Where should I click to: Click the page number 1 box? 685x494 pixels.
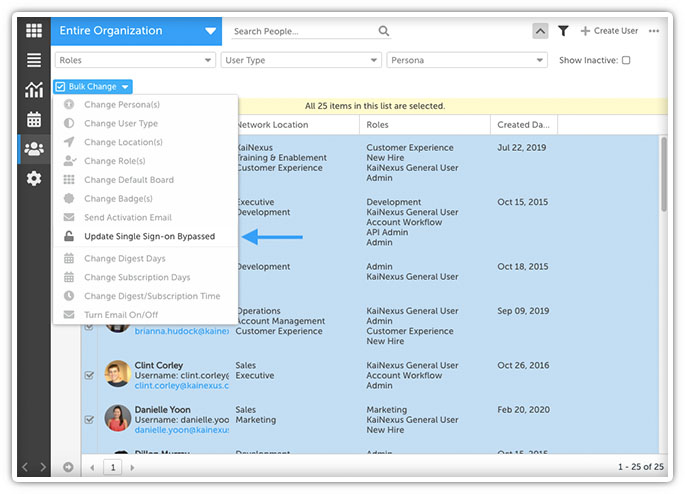tap(113, 467)
